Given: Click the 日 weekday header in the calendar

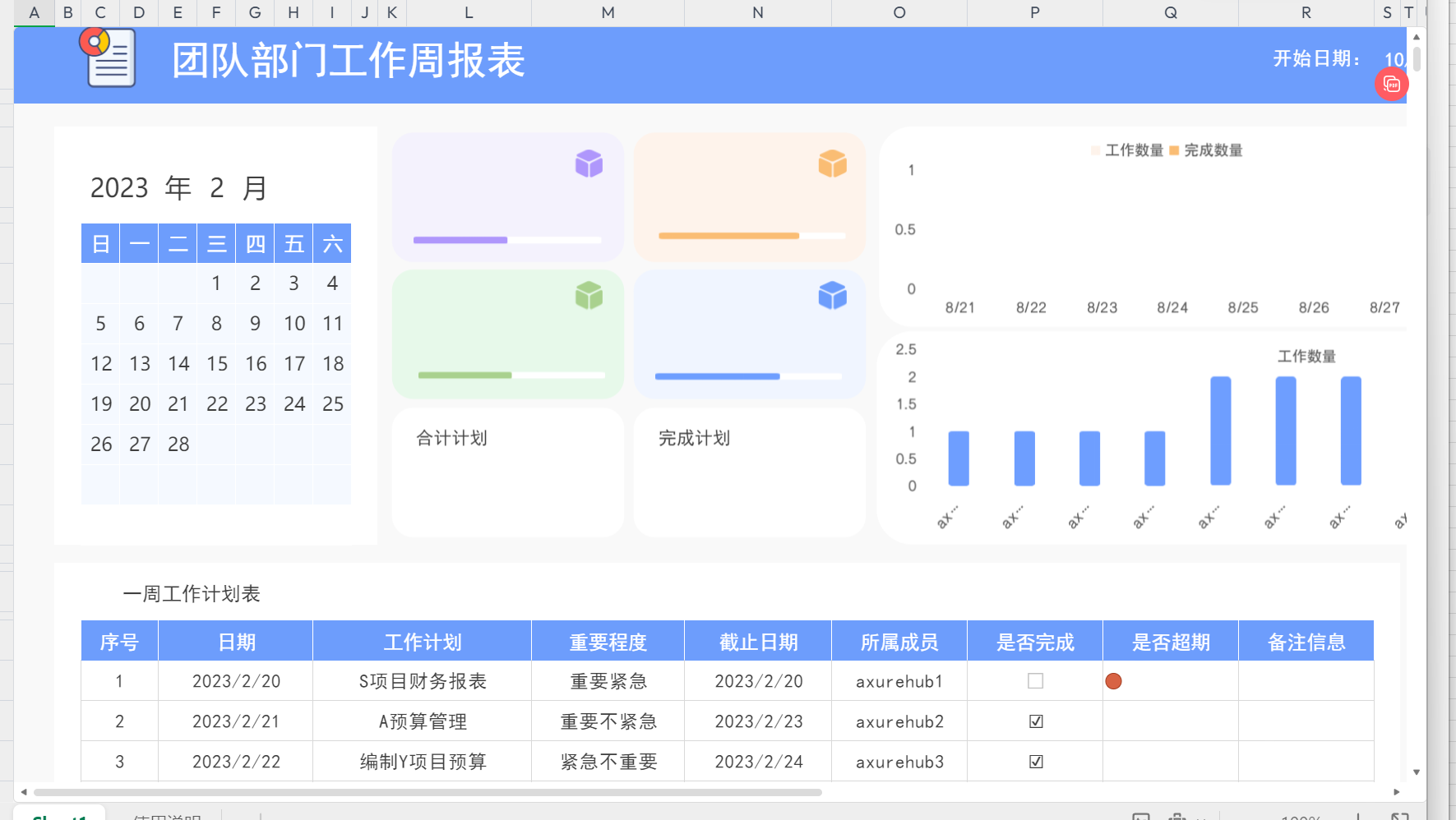Looking at the screenshot, I should point(100,243).
